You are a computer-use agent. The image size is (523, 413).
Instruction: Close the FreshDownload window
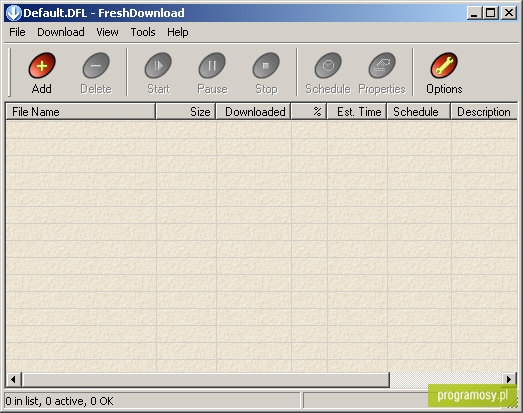509,13
